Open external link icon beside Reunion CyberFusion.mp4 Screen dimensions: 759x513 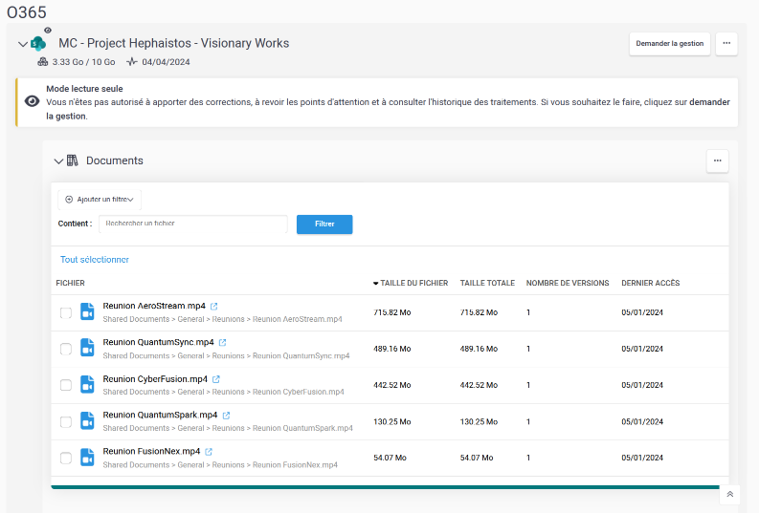pyautogui.click(x=216, y=379)
